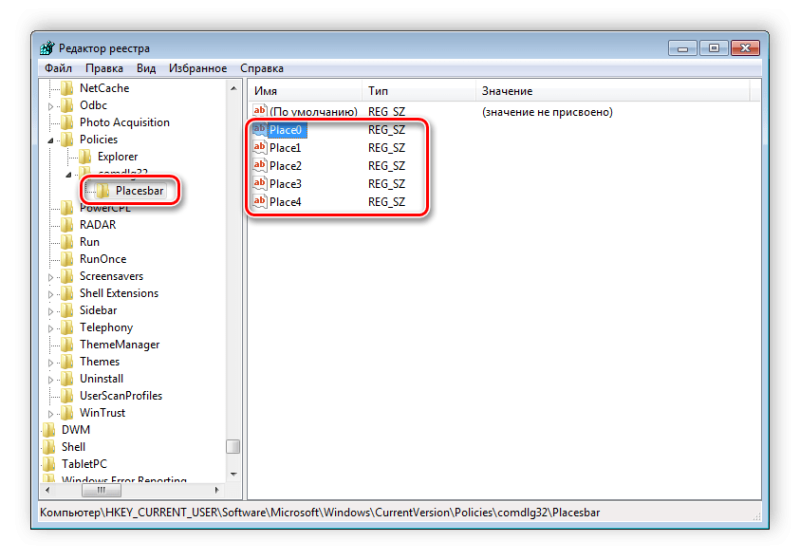Click the TabletPC folder icon

[49, 464]
